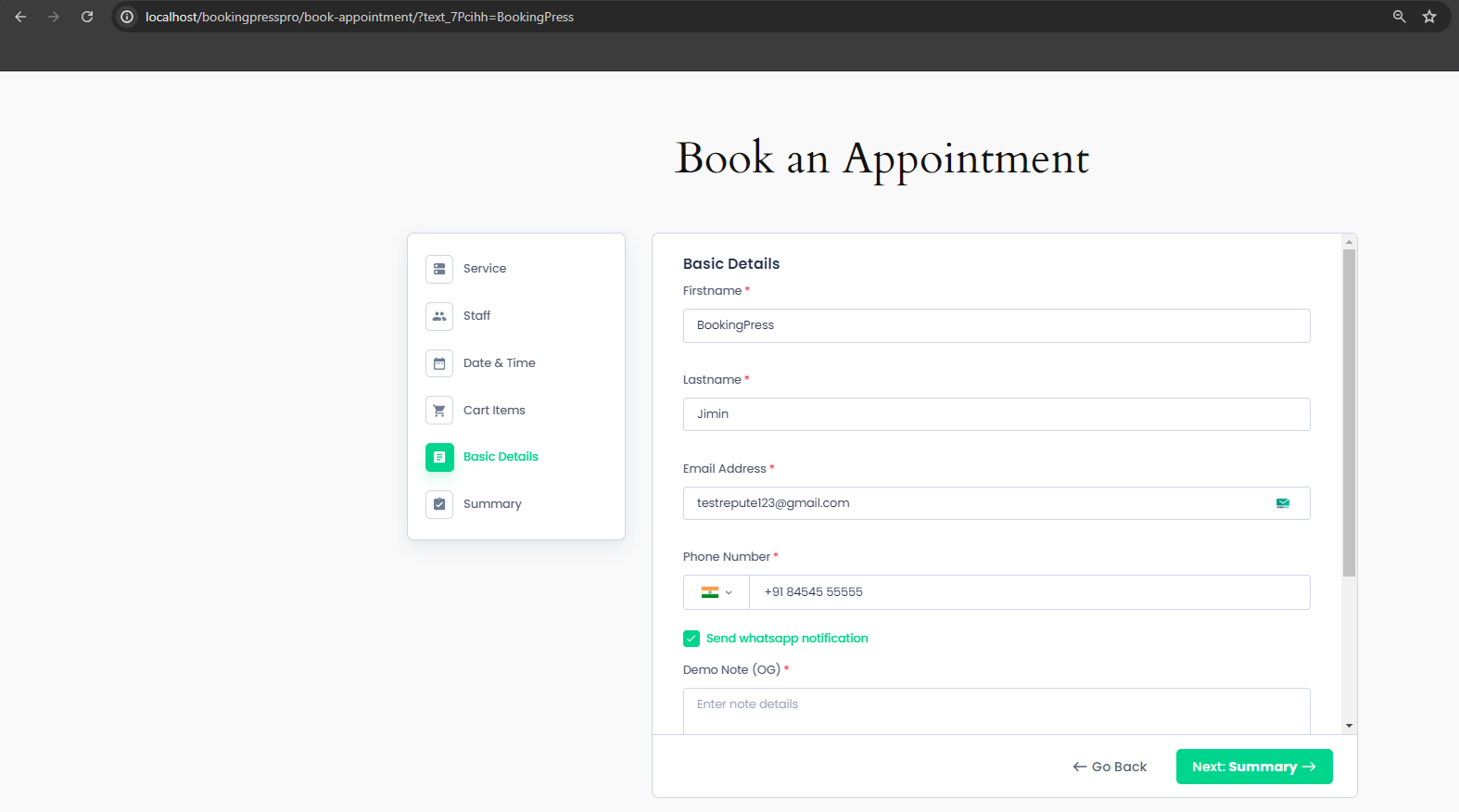Uncheck Send whatsapp notification checkbox
1459x812 pixels.
[x=691, y=639]
